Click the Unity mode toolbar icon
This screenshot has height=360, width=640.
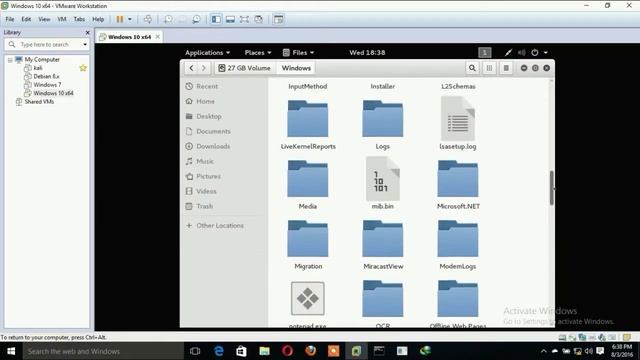(x=258, y=19)
